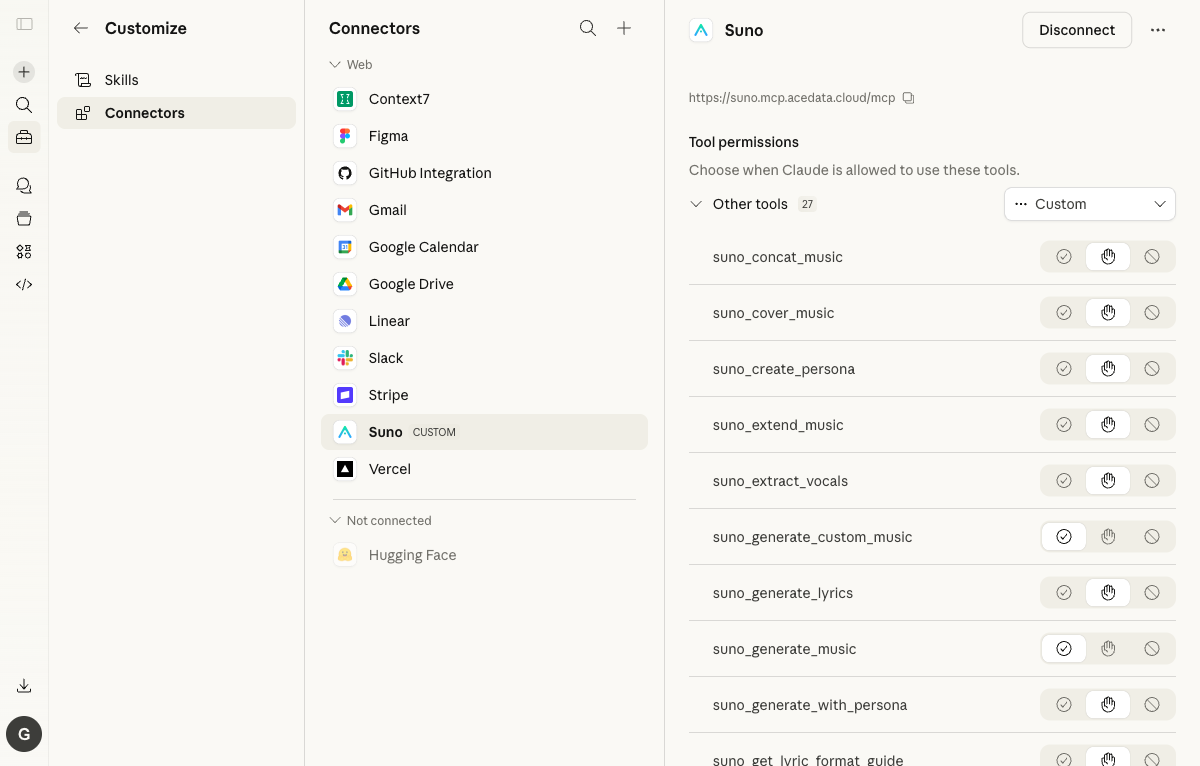The height and width of the screenshot is (766, 1200).
Task: Select the Stripe connector
Action: (484, 395)
